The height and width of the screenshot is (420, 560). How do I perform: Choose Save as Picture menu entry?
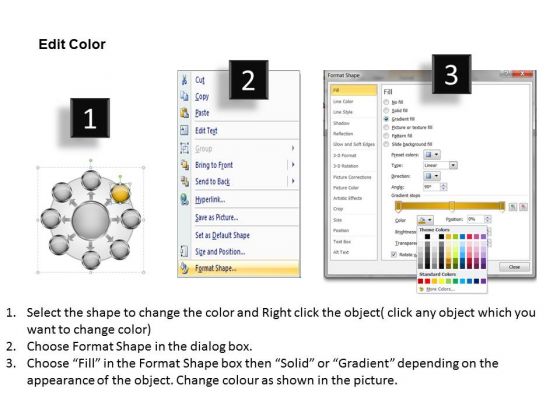(x=216, y=217)
